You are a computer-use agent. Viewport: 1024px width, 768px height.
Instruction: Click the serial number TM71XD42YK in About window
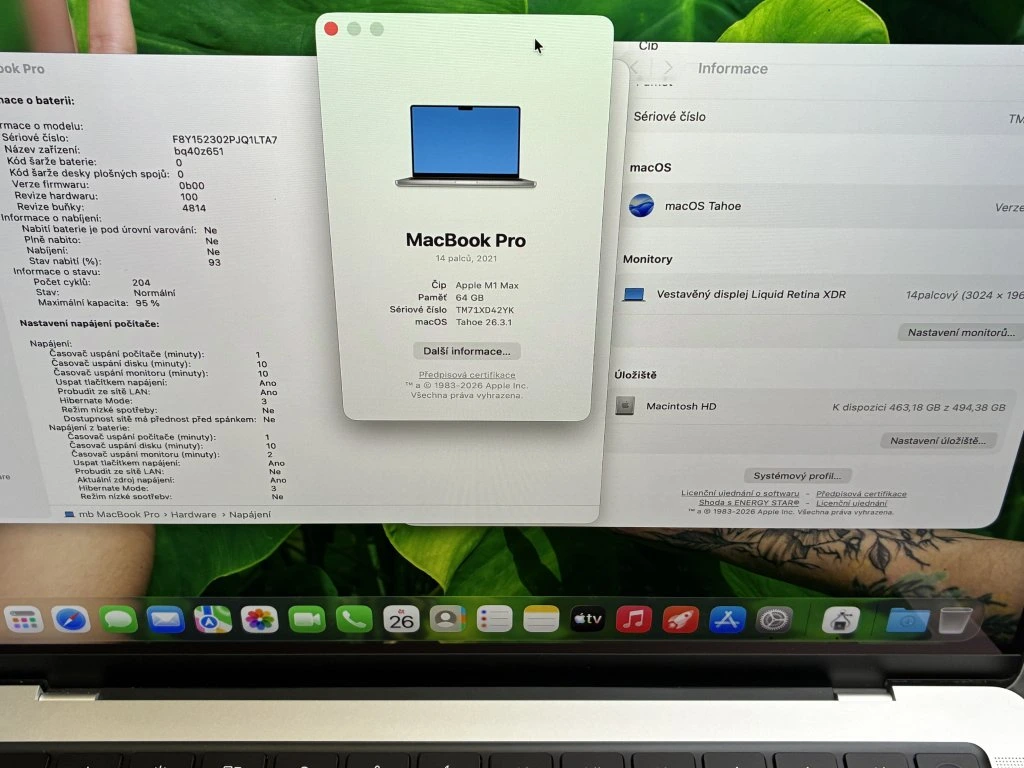pyautogui.click(x=485, y=310)
